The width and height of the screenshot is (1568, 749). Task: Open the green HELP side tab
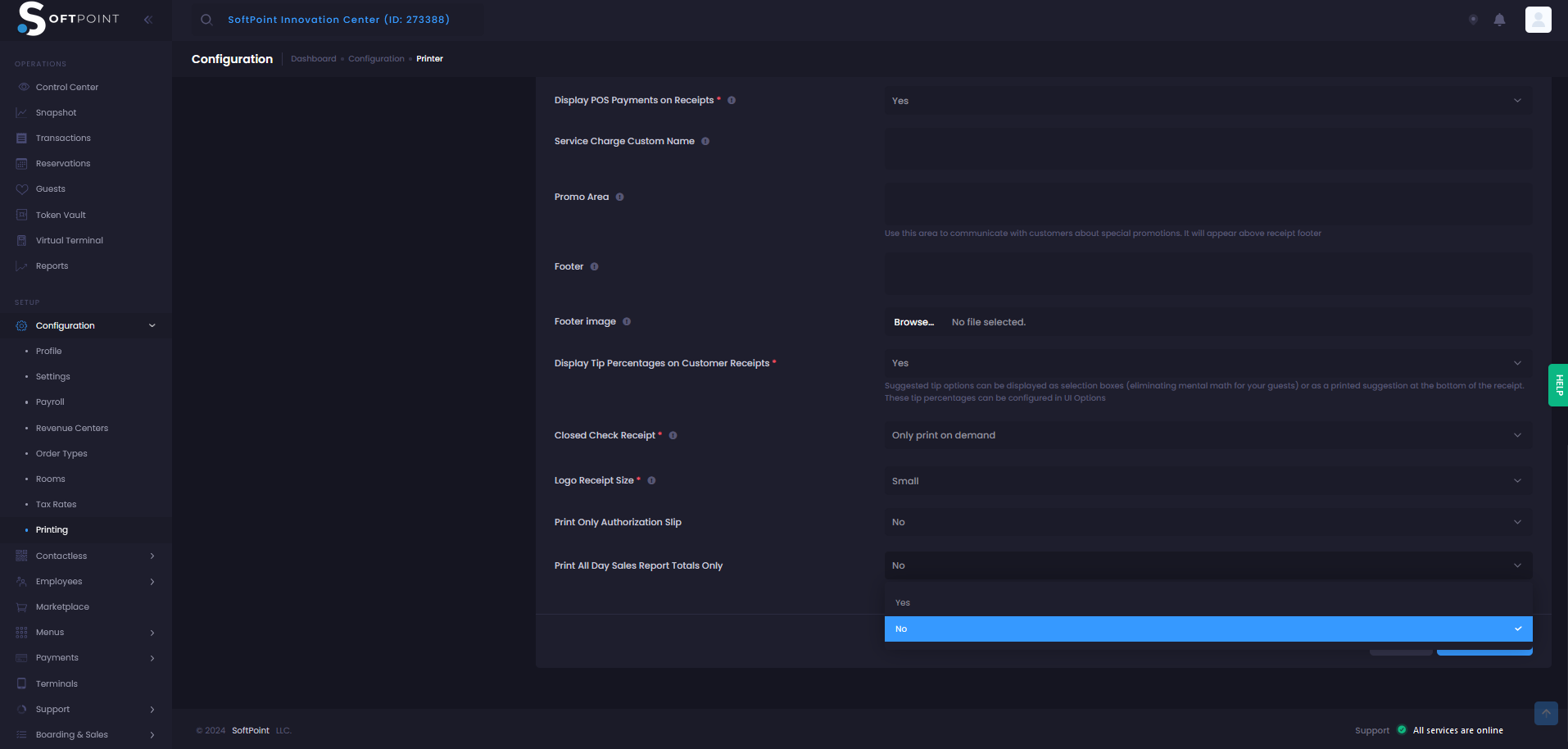click(x=1558, y=385)
